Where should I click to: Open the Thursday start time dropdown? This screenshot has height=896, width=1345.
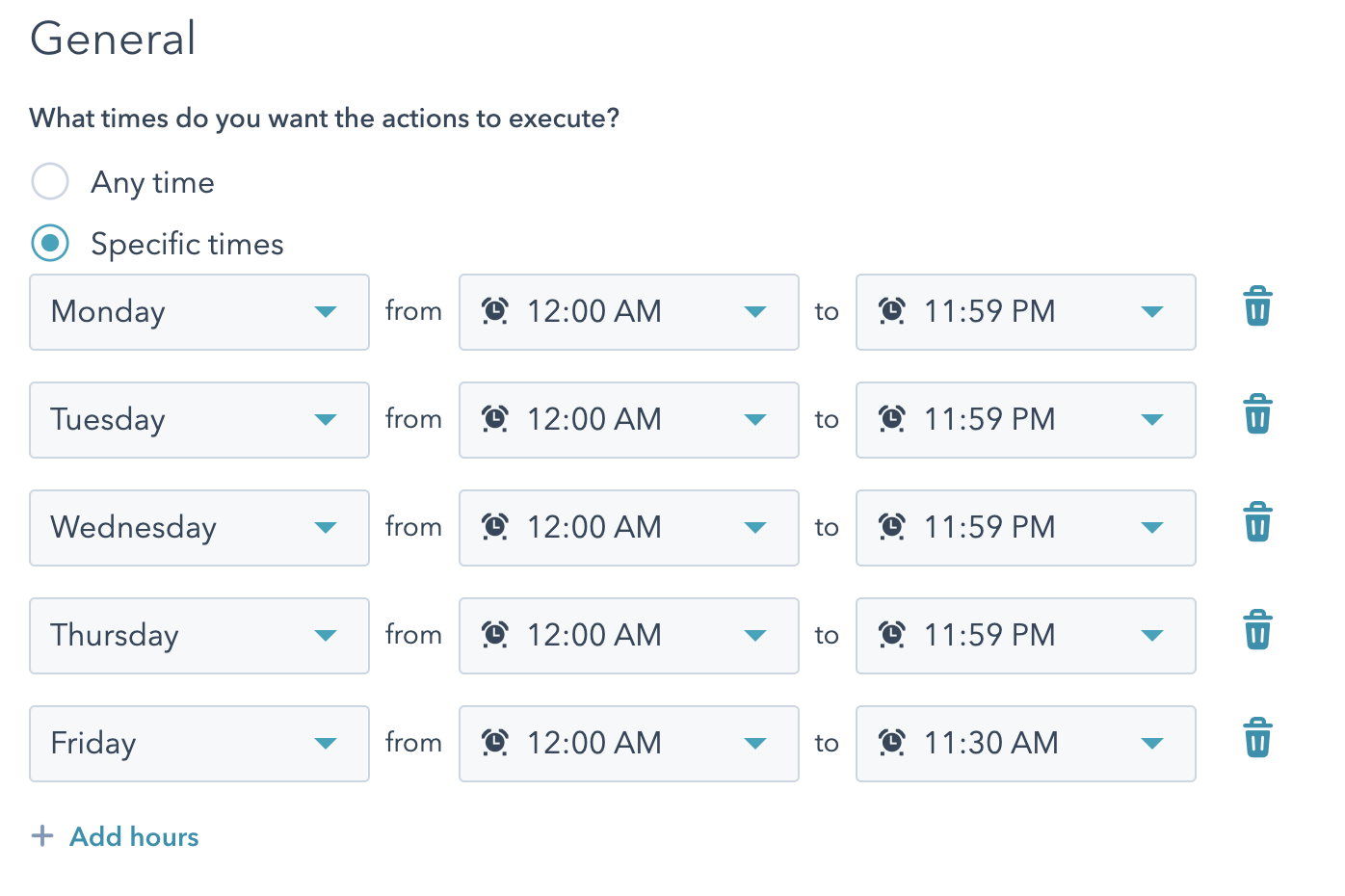click(x=757, y=635)
